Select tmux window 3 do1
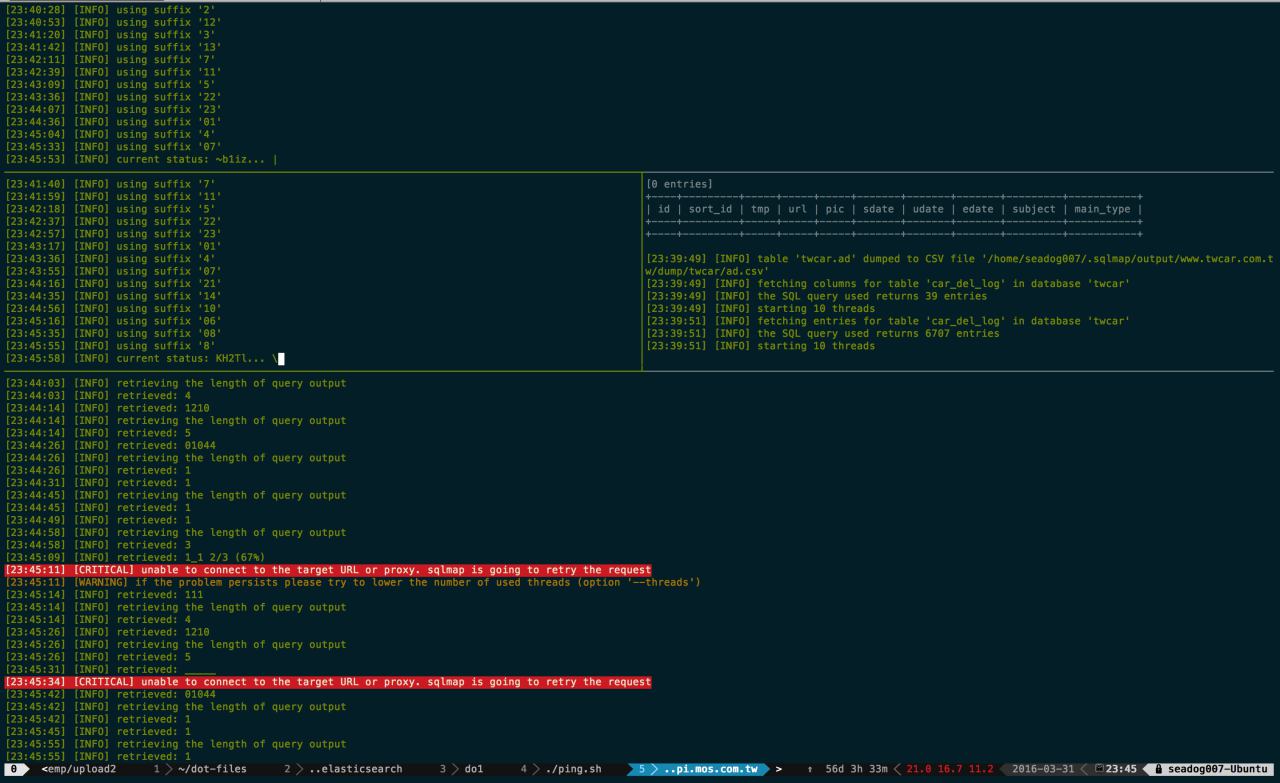The height and width of the screenshot is (783, 1280). 461,769
